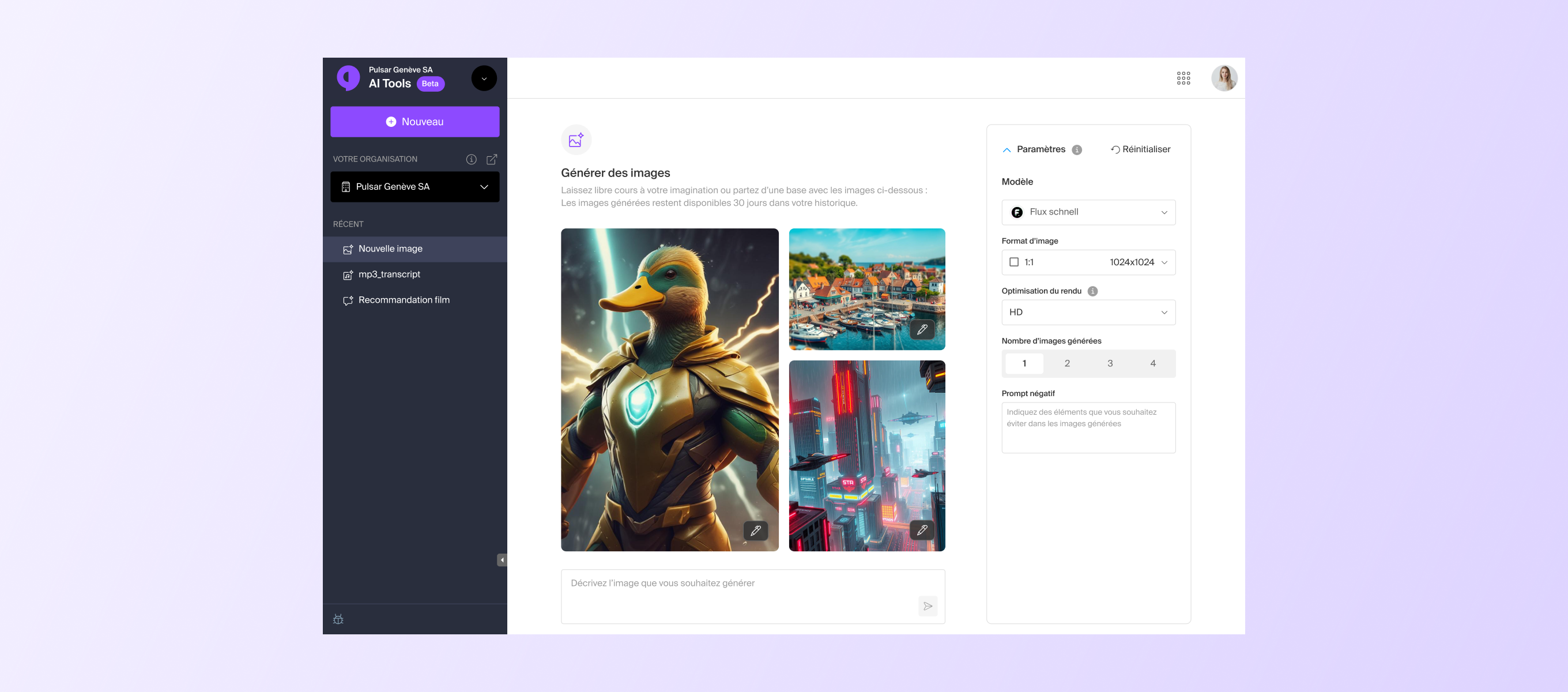This screenshot has height=692, width=1568.
Task: Select the duck superhero thumbnail
Action: point(669,390)
